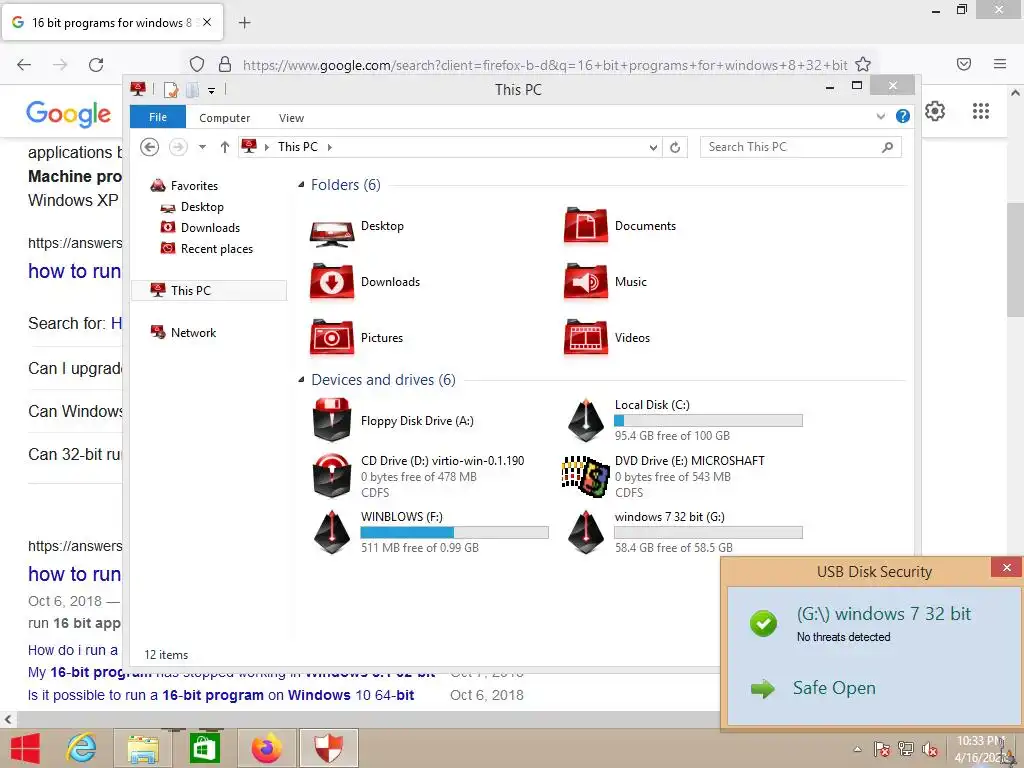Open Firefox hamburger menu

pyautogui.click(x=1000, y=64)
